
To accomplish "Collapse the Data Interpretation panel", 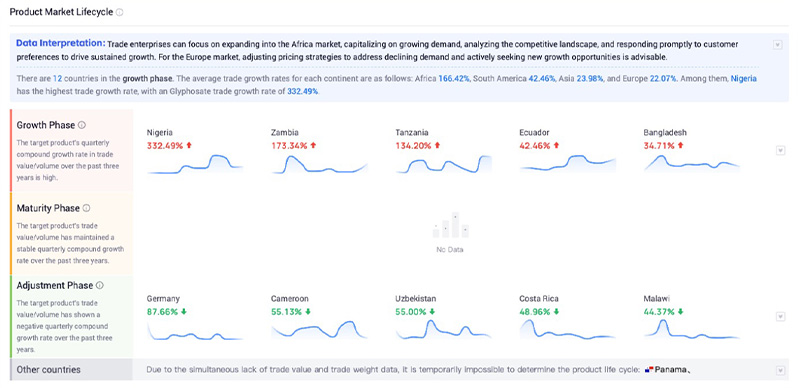I will pos(777,45).
